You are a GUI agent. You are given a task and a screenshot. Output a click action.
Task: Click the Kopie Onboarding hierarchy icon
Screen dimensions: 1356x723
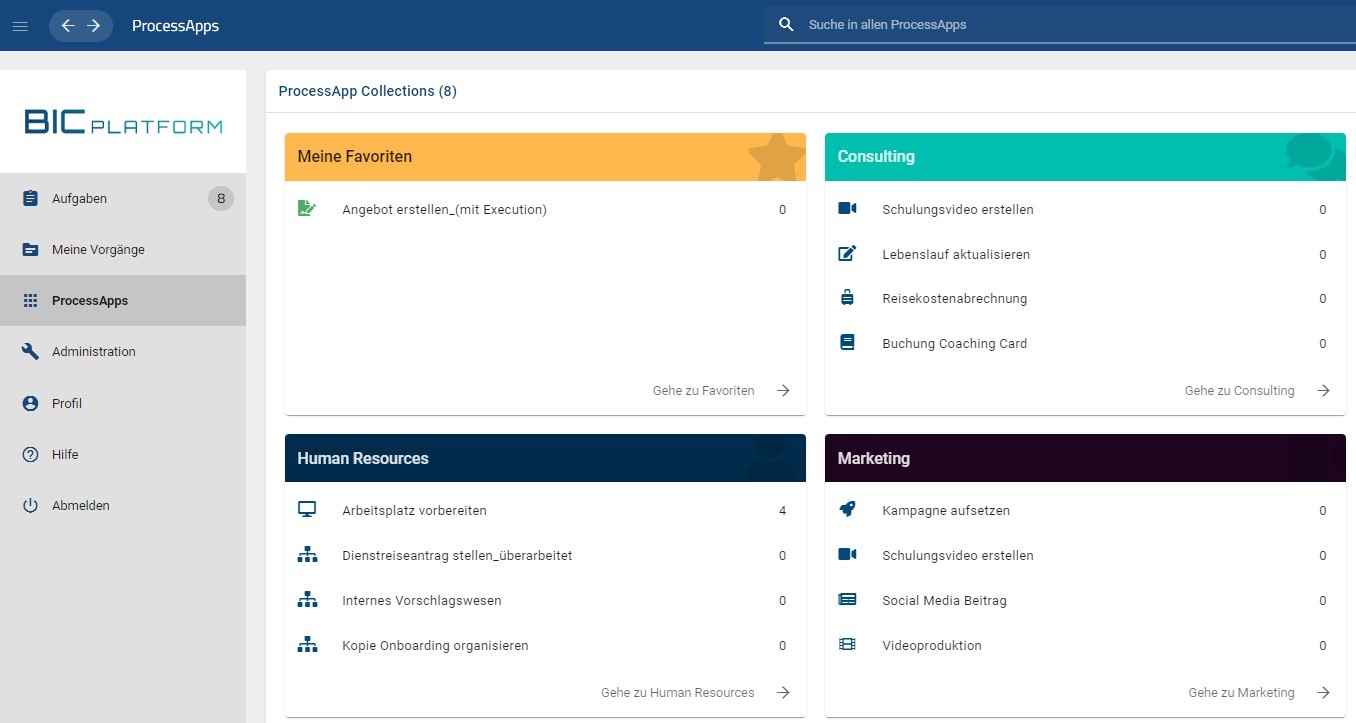click(307, 645)
